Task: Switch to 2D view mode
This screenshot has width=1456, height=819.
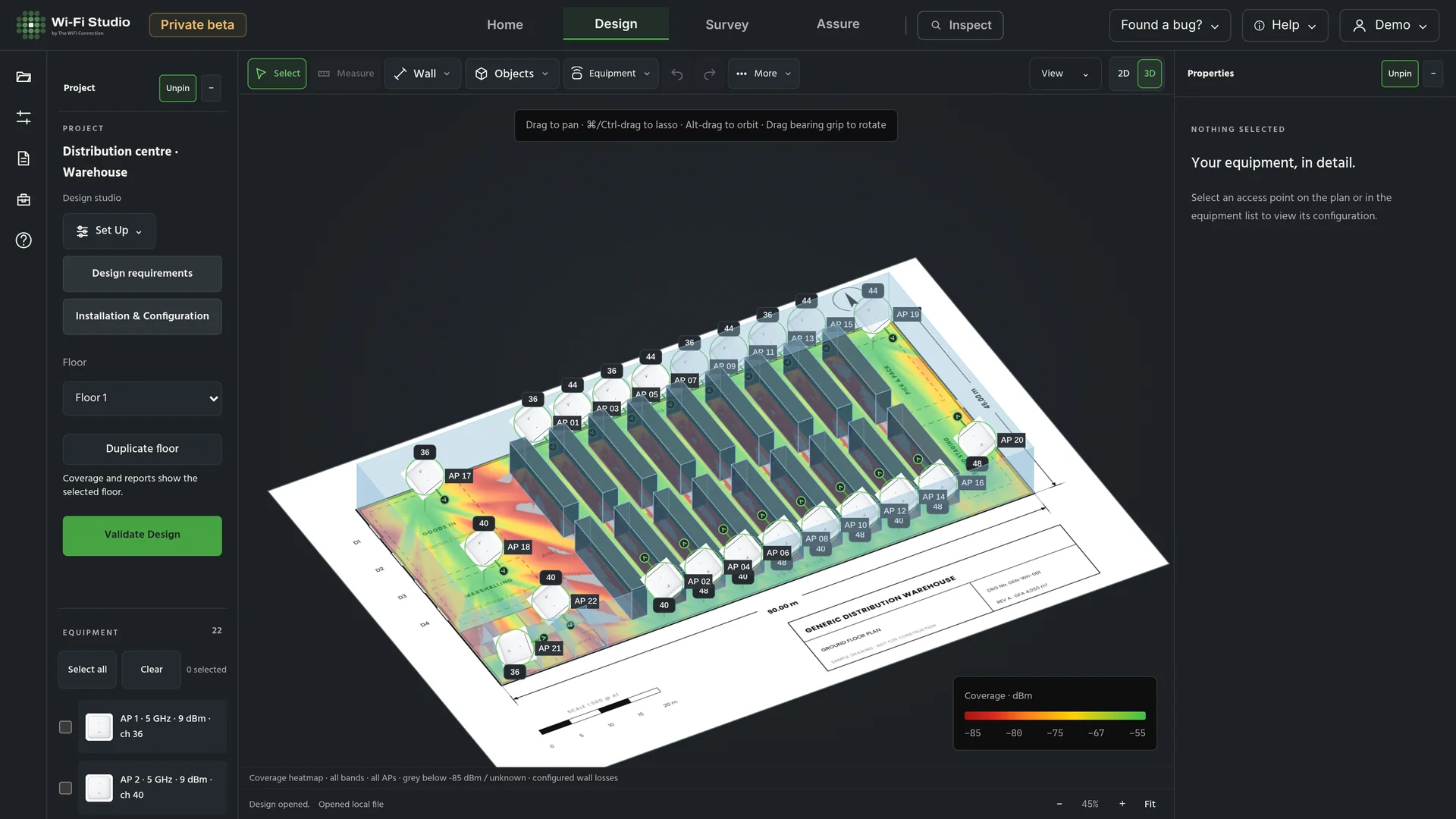Action: click(x=1123, y=74)
